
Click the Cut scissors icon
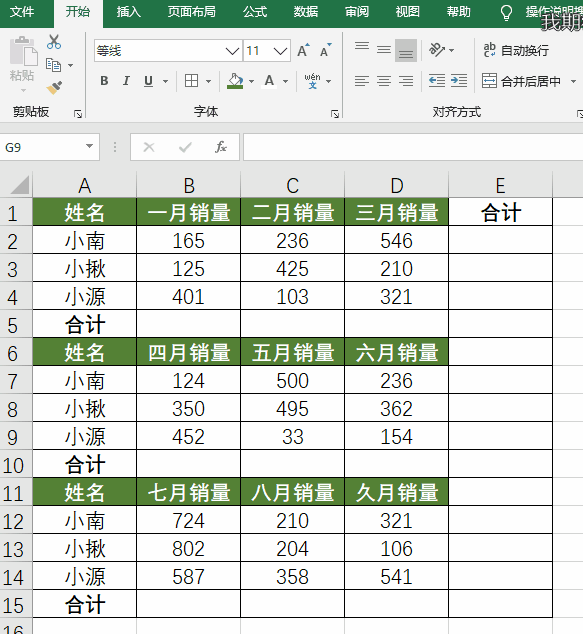pos(54,42)
